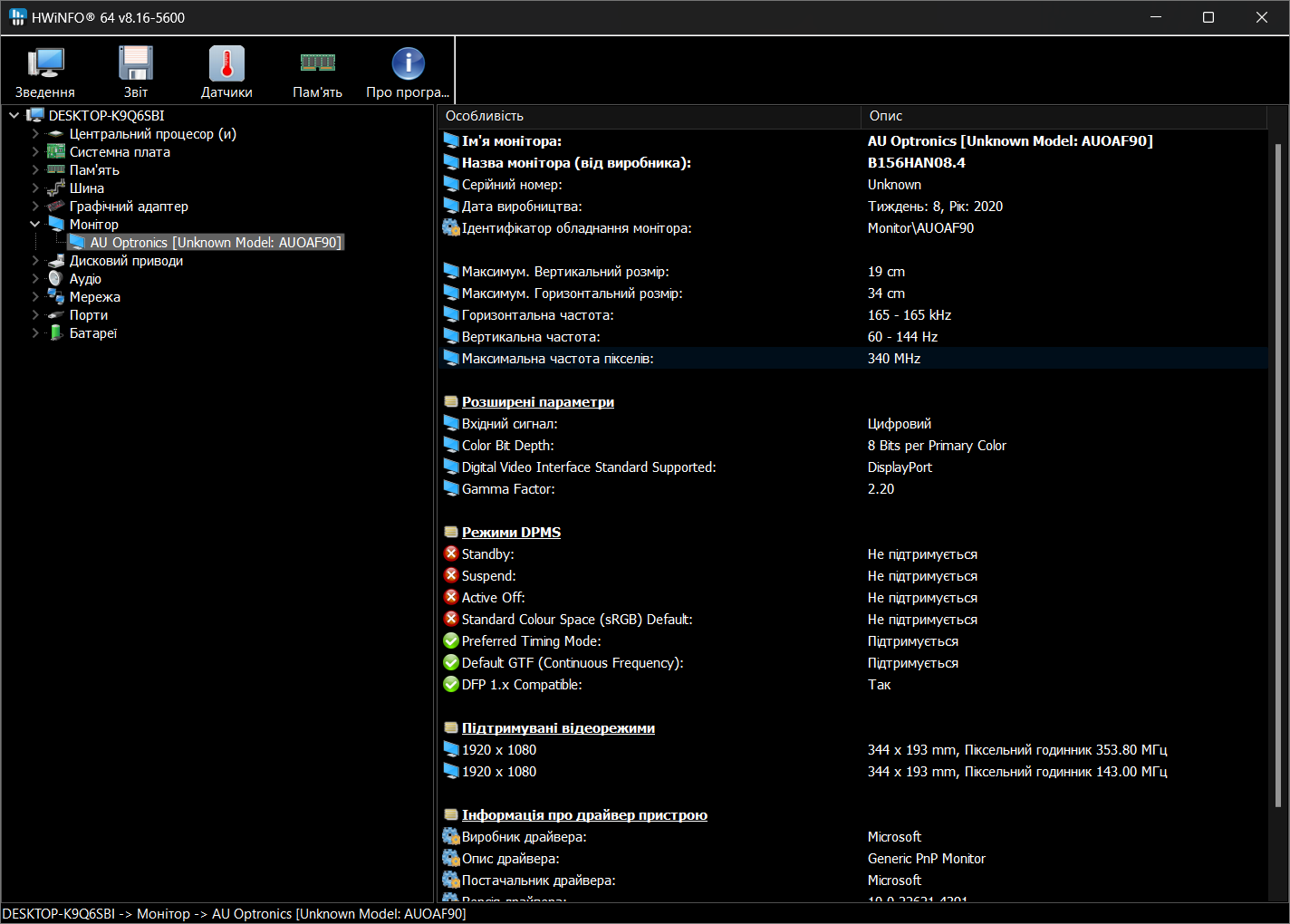This screenshot has width=1290, height=924.
Task: Click the Color Bit Depth row label
Action: (507, 446)
